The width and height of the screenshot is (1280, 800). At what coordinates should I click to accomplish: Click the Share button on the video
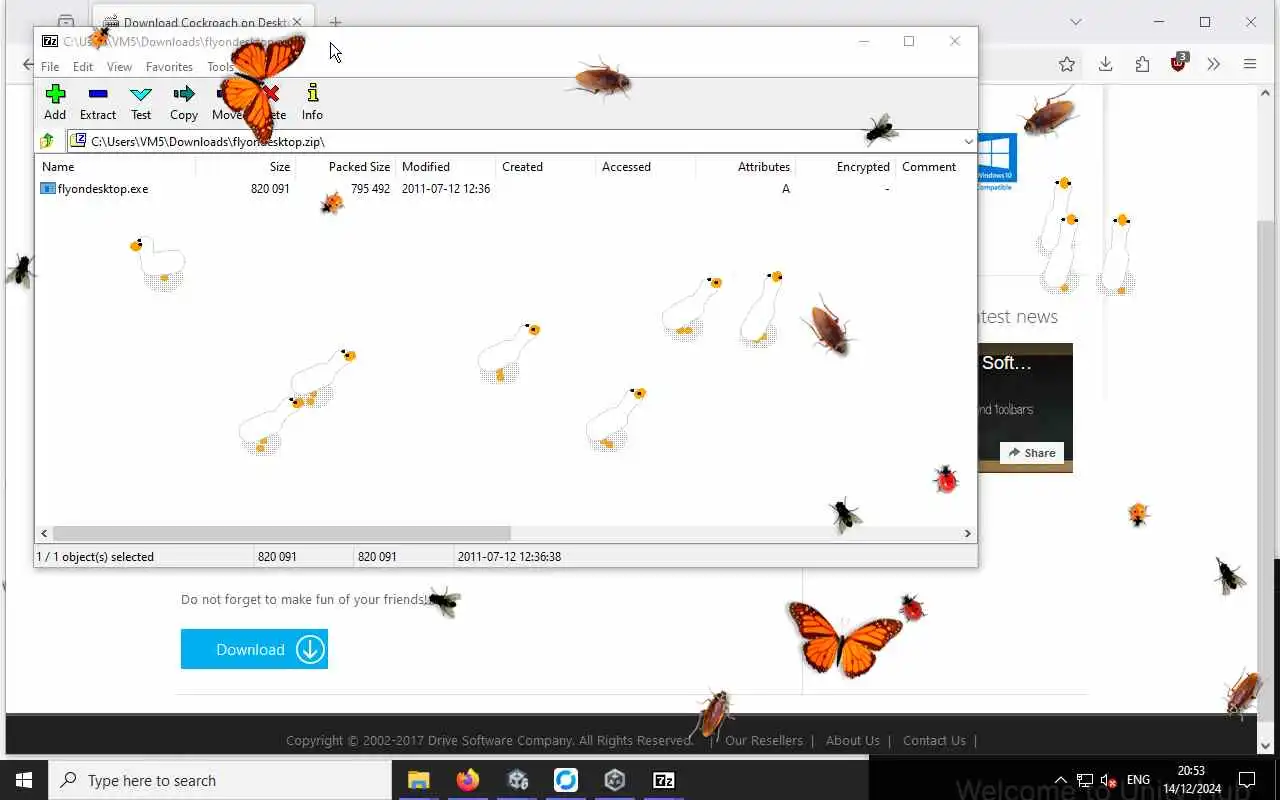[x=1032, y=453]
